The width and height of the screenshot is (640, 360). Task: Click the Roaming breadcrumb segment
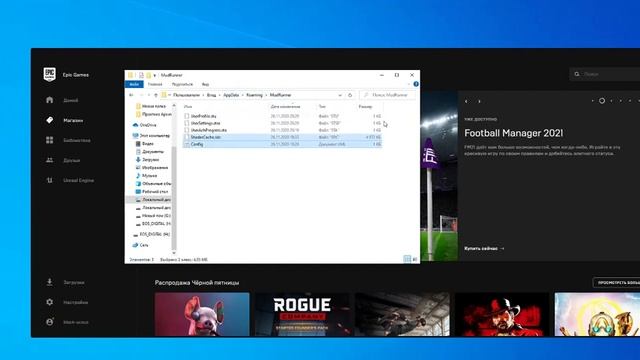point(254,95)
